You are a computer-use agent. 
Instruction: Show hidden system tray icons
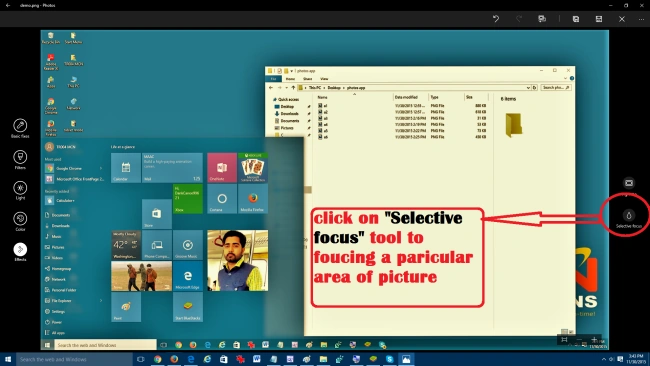point(604,359)
